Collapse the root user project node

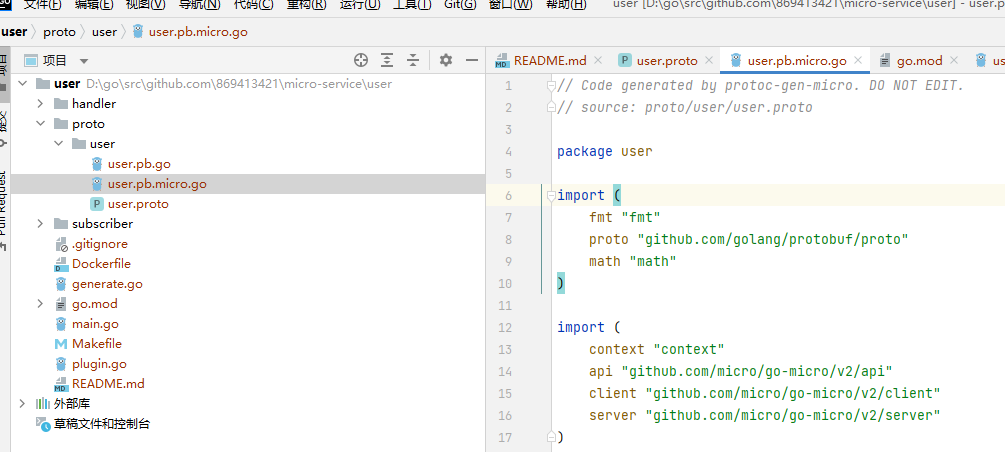tap(22, 84)
